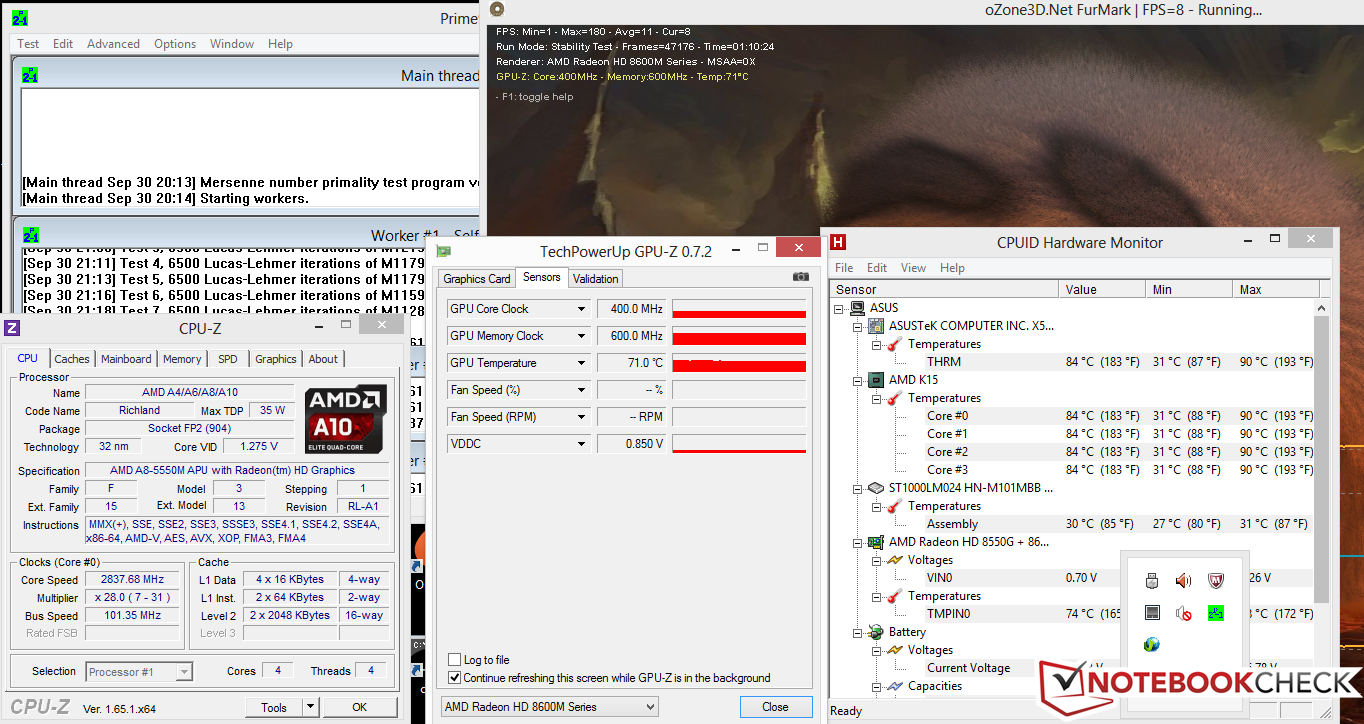The width and height of the screenshot is (1364, 724).
Task: Click the Sensor column header
Action: coord(945,290)
